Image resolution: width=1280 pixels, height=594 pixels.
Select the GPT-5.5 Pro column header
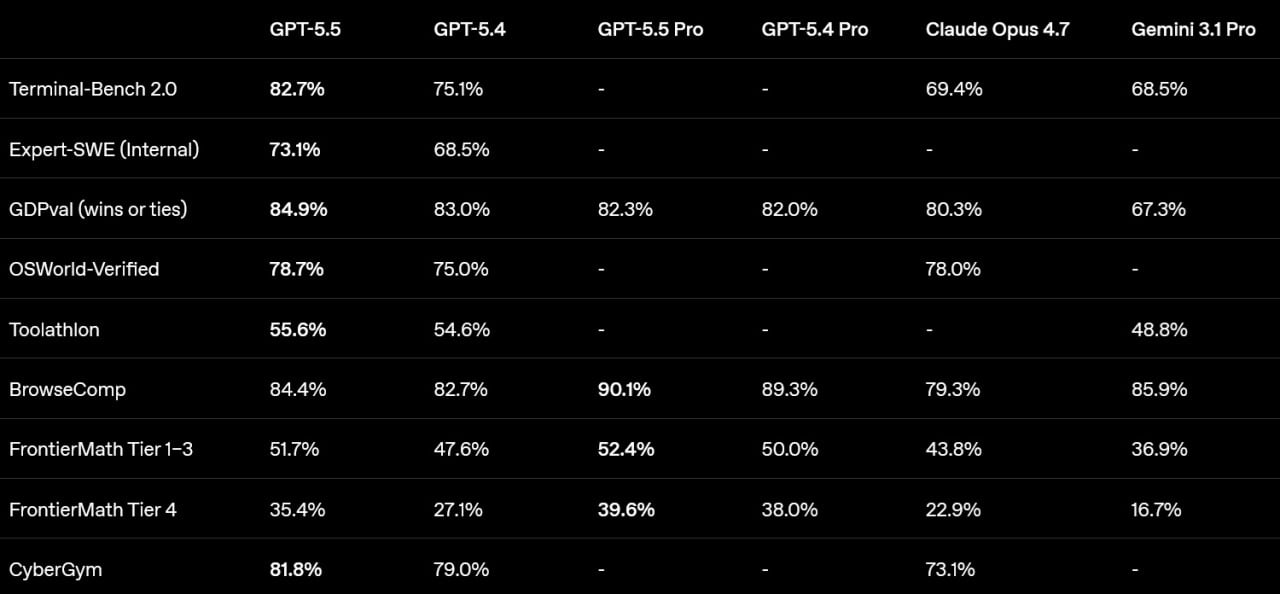[x=650, y=30]
